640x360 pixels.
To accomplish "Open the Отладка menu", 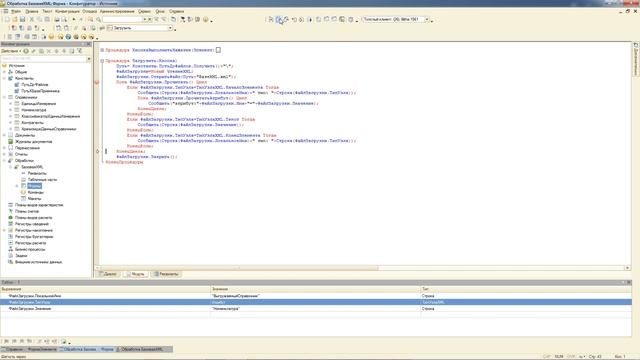I will click(89, 11).
